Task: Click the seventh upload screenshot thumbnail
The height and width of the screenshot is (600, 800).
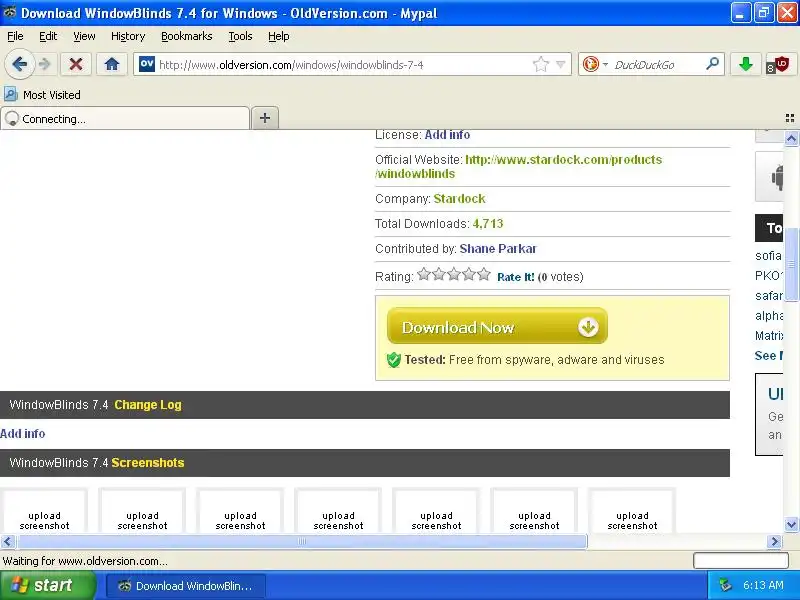Action: coord(632,511)
